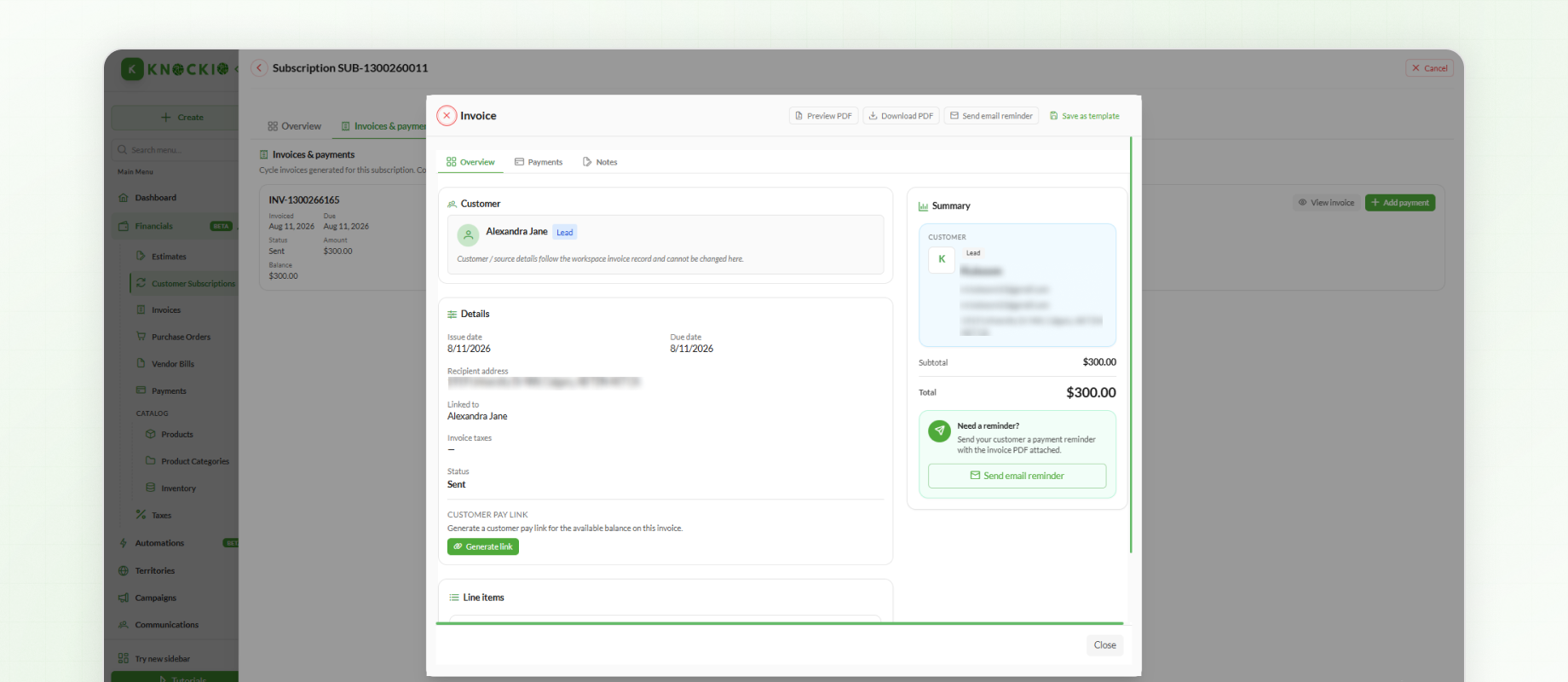Click the Add payment button in the background

(1400, 203)
